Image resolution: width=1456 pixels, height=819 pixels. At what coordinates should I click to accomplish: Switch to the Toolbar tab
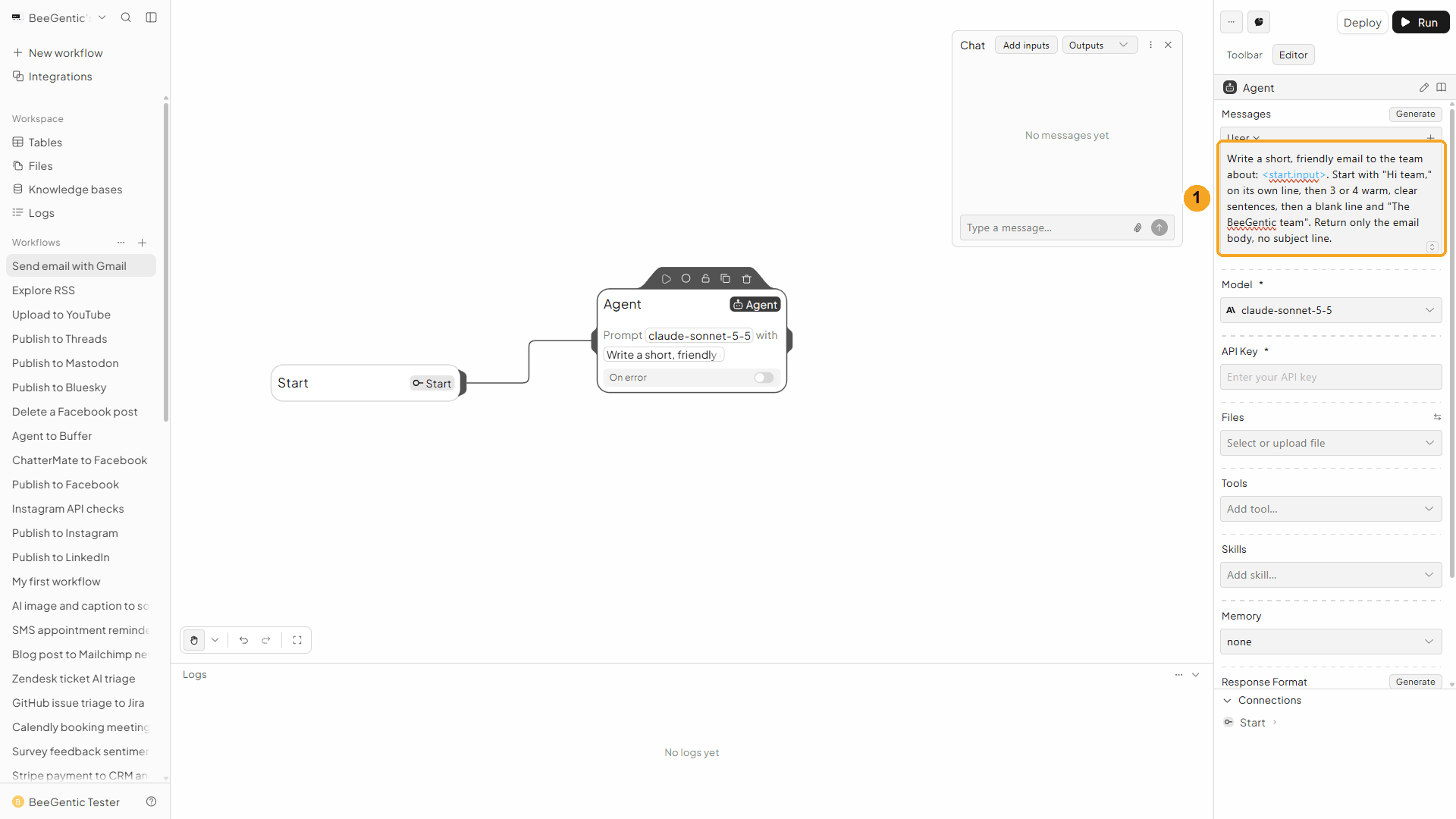click(x=1244, y=55)
